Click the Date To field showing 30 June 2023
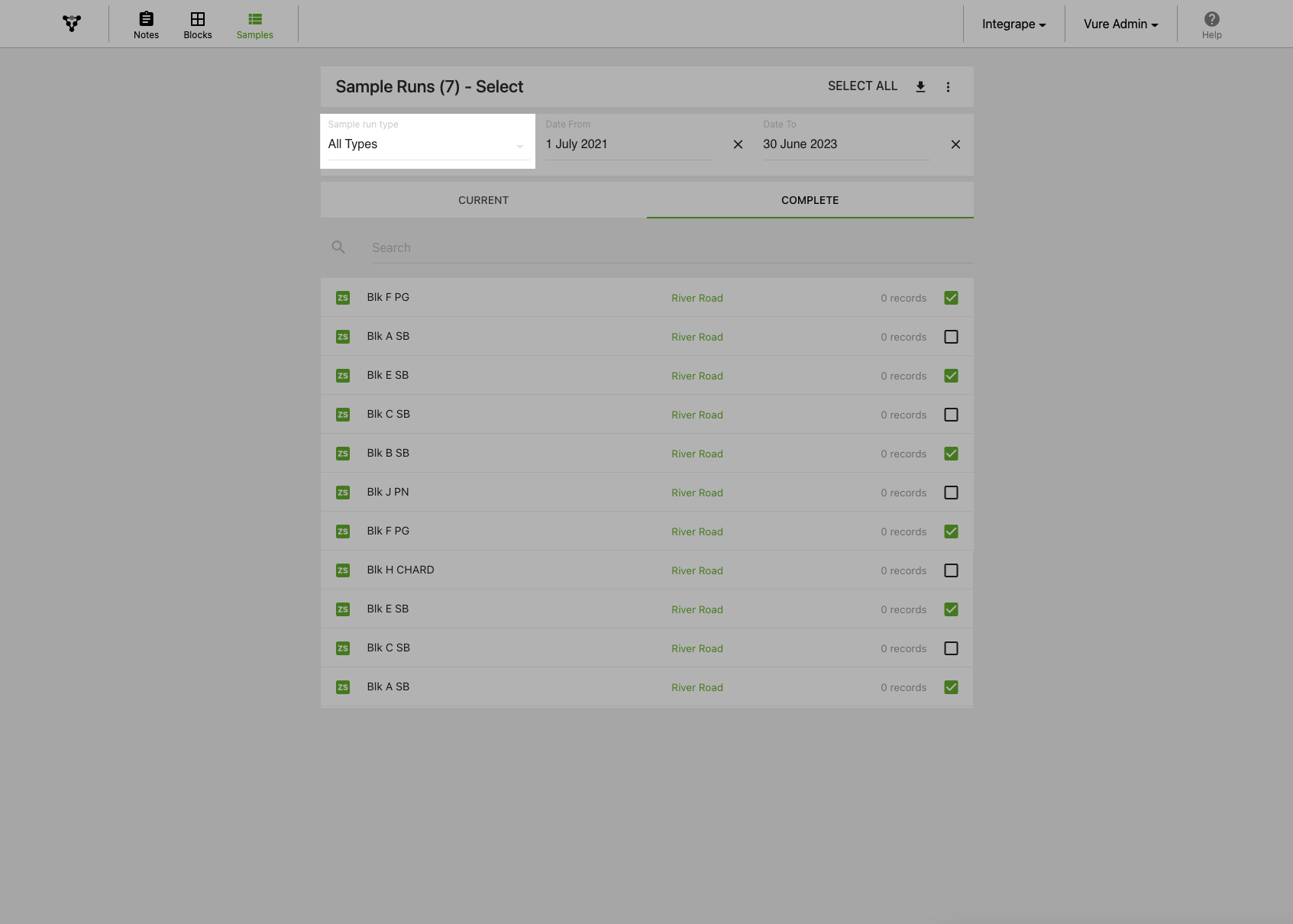The width and height of the screenshot is (1293, 924). pyautogui.click(x=846, y=144)
